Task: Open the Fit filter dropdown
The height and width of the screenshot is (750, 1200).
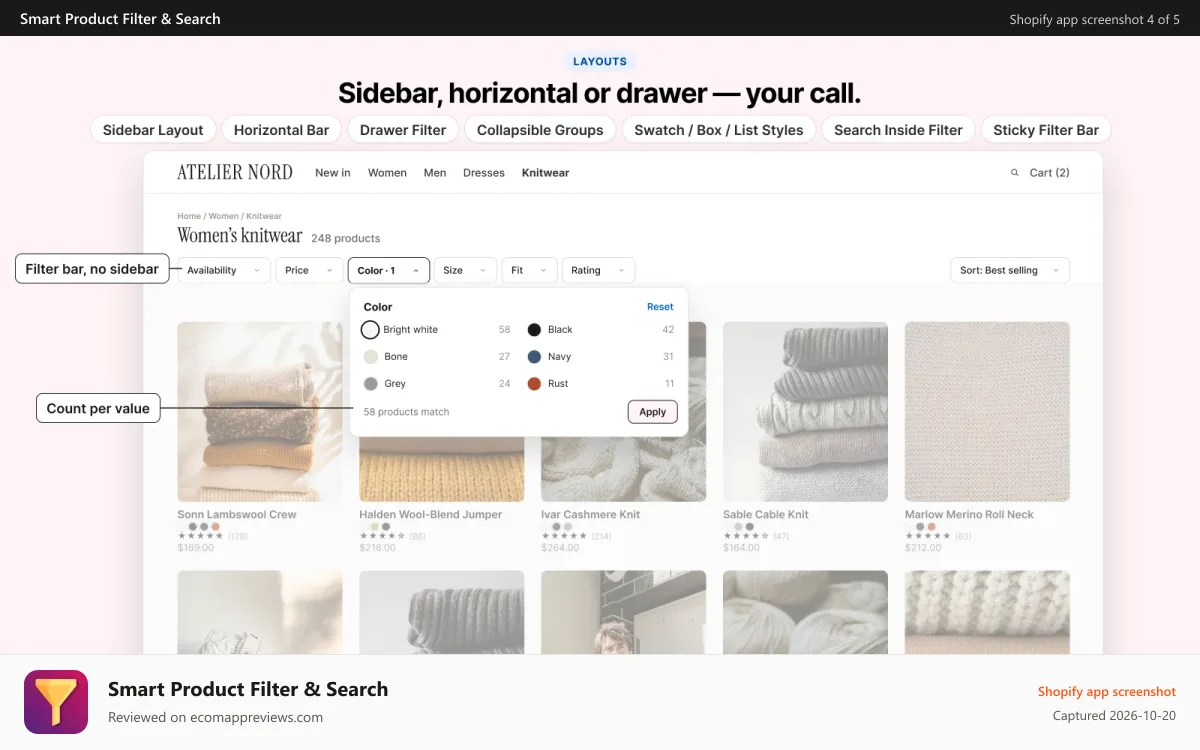Action: click(x=530, y=270)
